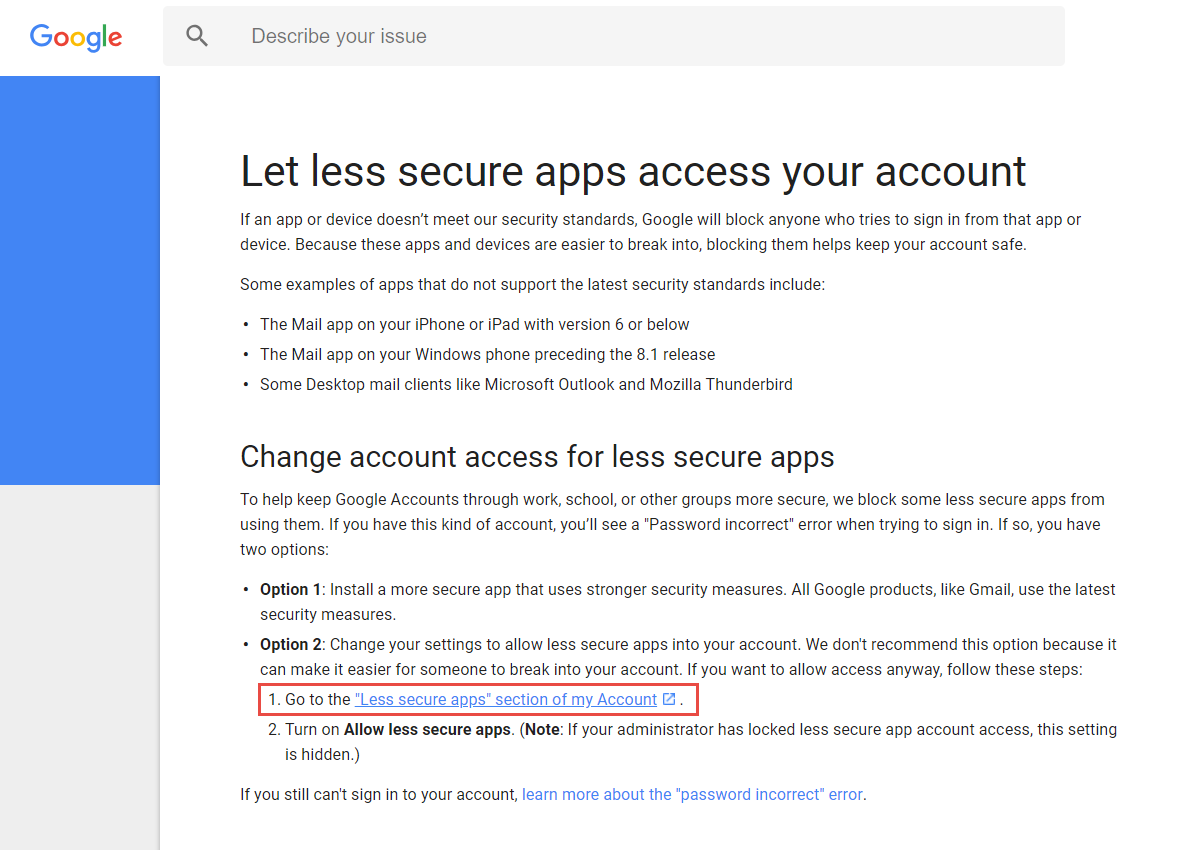
Task: Click the Desktop mail clients bullet
Action: coord(526,385)
